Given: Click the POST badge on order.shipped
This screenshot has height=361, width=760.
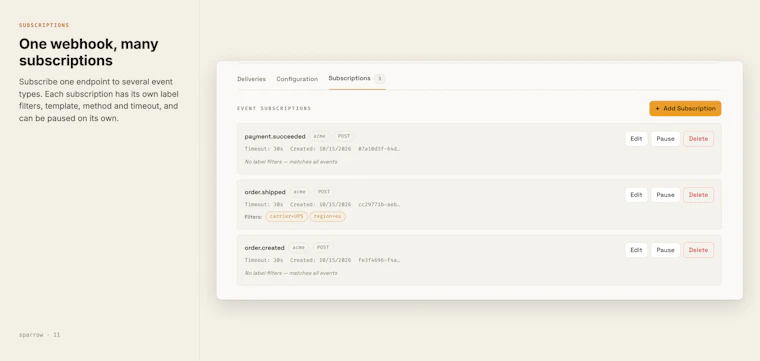Looking at the screenshot, I should (x=324, y=192).
